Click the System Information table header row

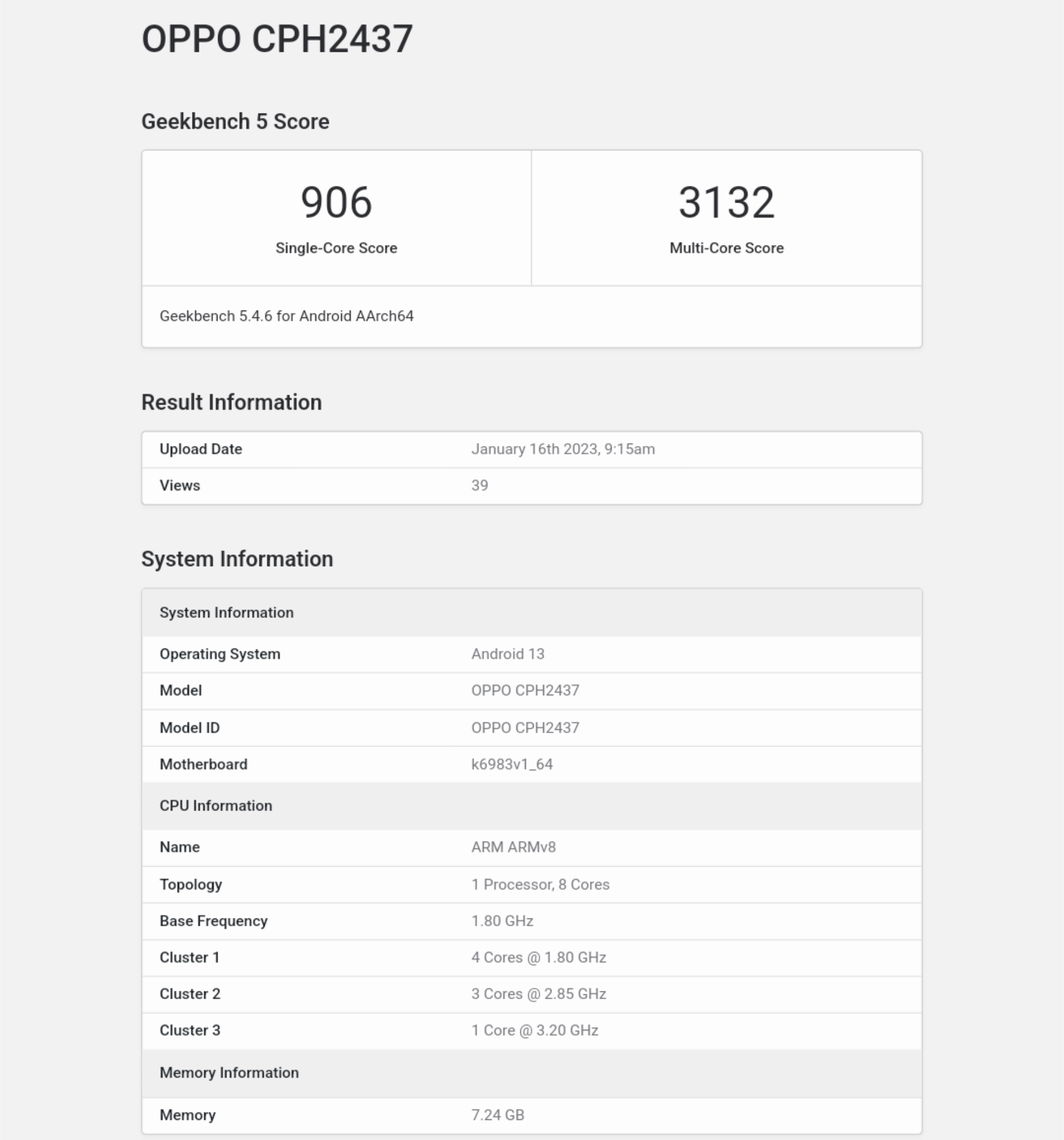click(x=532, y=612)
